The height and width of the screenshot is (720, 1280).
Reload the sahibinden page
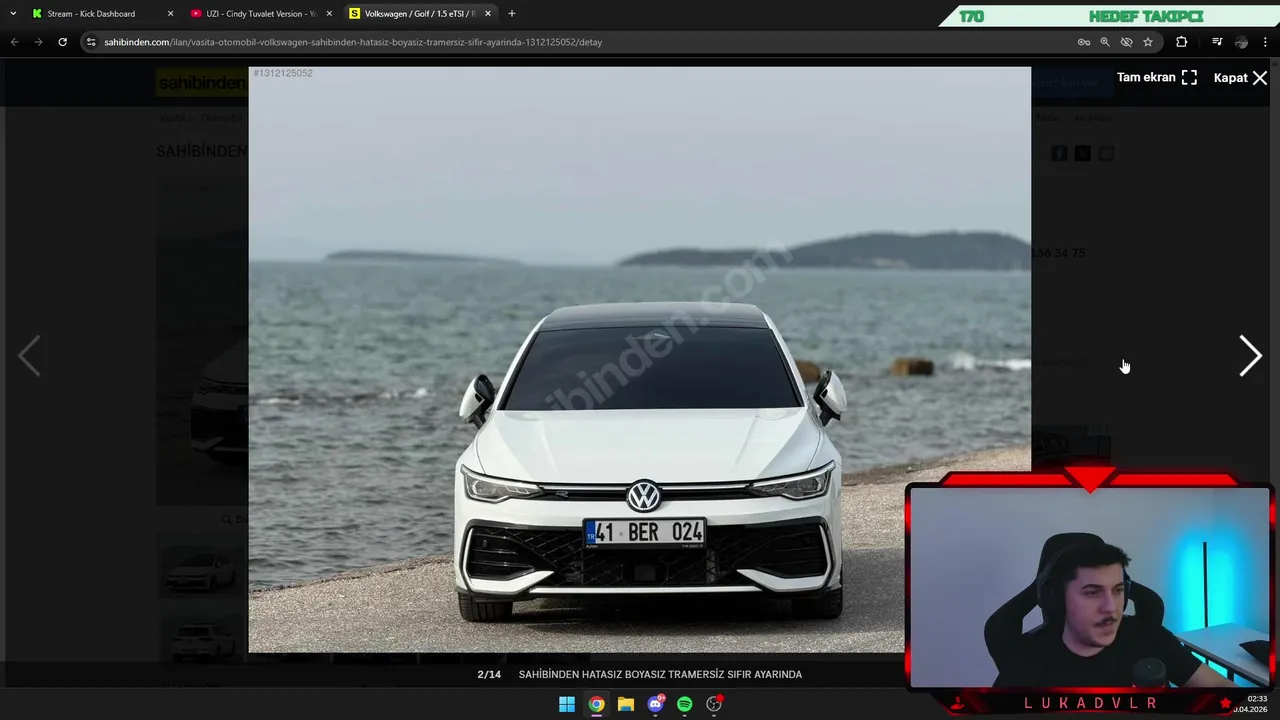pyautogui.click(x=62, y=42)
